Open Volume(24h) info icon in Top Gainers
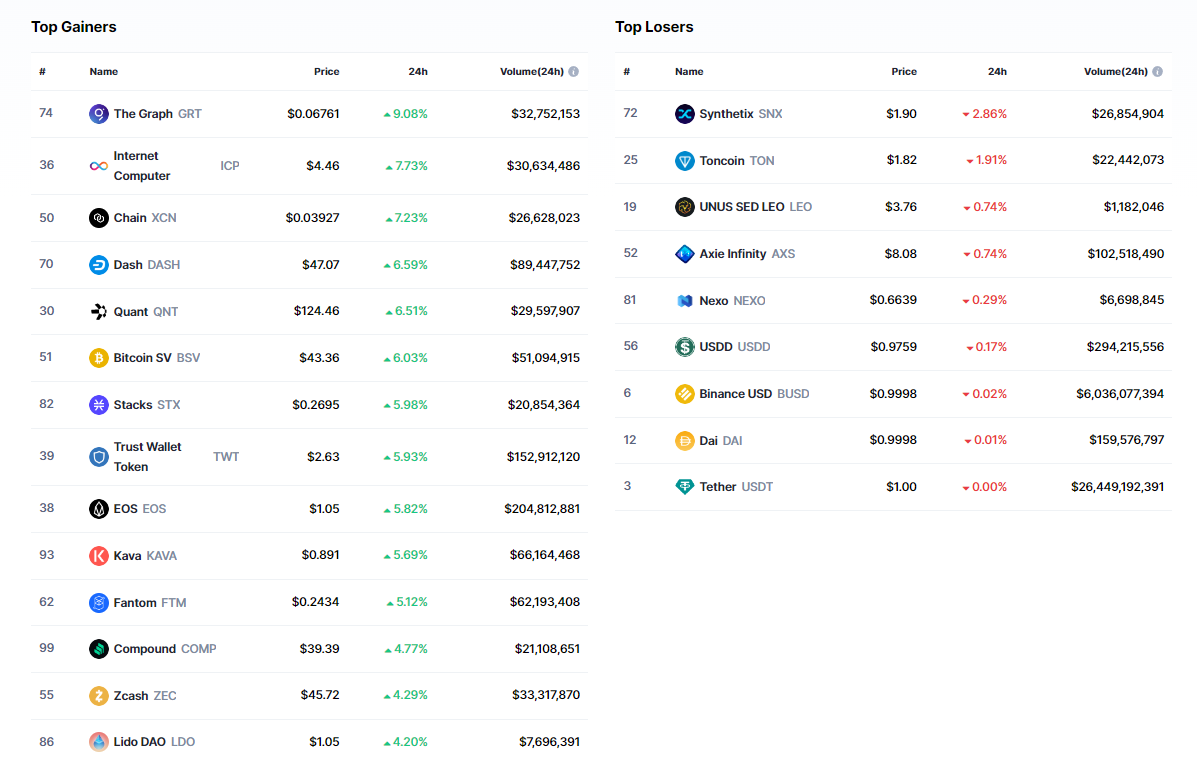This screenshot has height=757, width=1197. point(574,72)
